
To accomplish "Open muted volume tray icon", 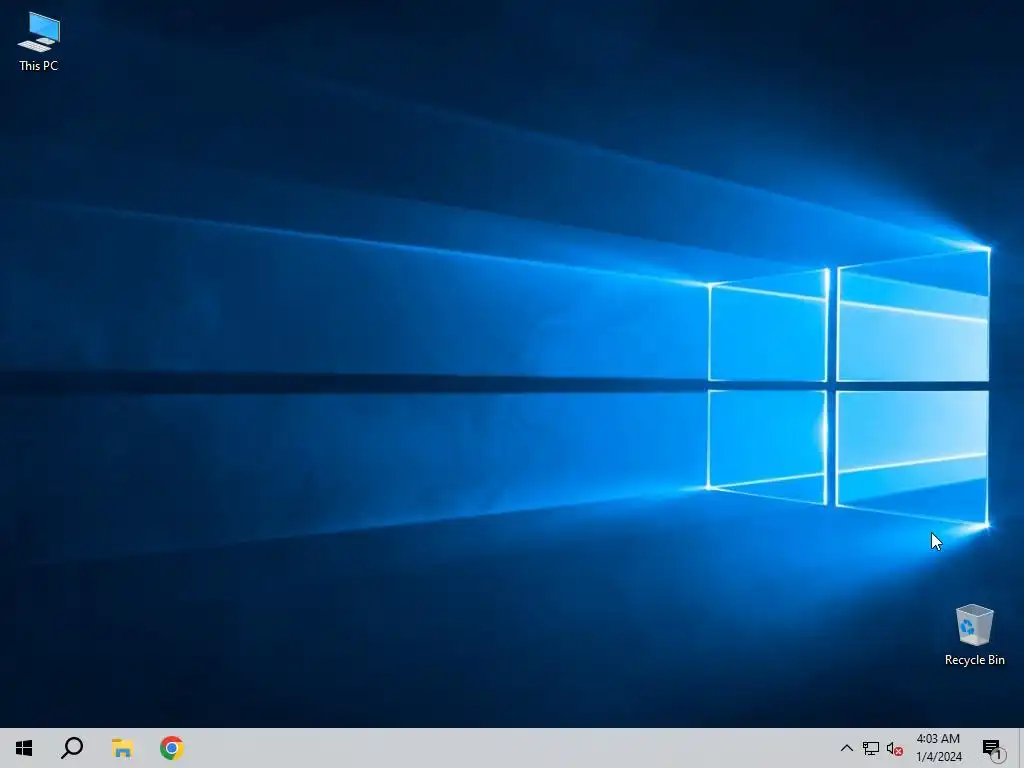I will 895,748.
